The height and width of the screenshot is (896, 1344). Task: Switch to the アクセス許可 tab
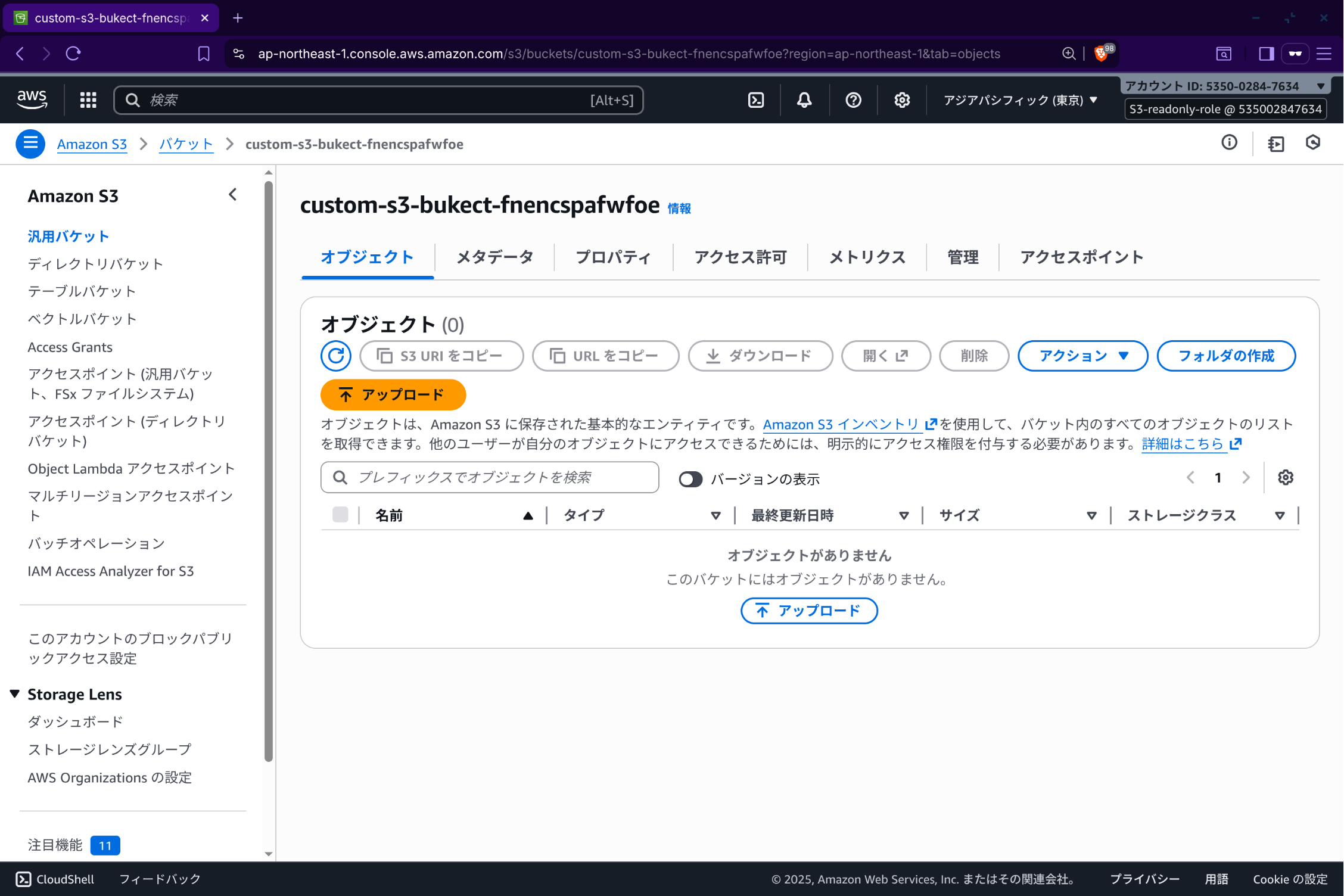pos(741,257)
